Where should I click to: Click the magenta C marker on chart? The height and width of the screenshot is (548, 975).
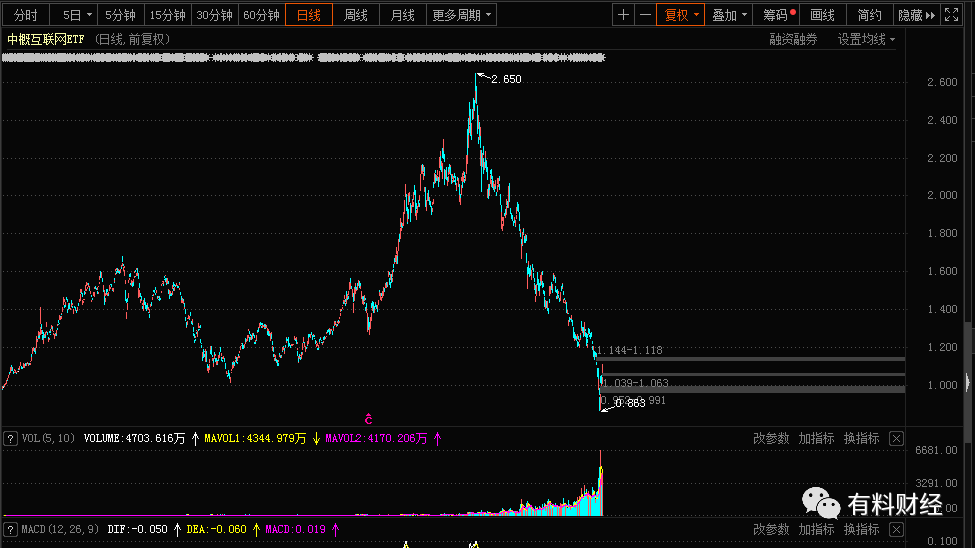tap(368, 419)
